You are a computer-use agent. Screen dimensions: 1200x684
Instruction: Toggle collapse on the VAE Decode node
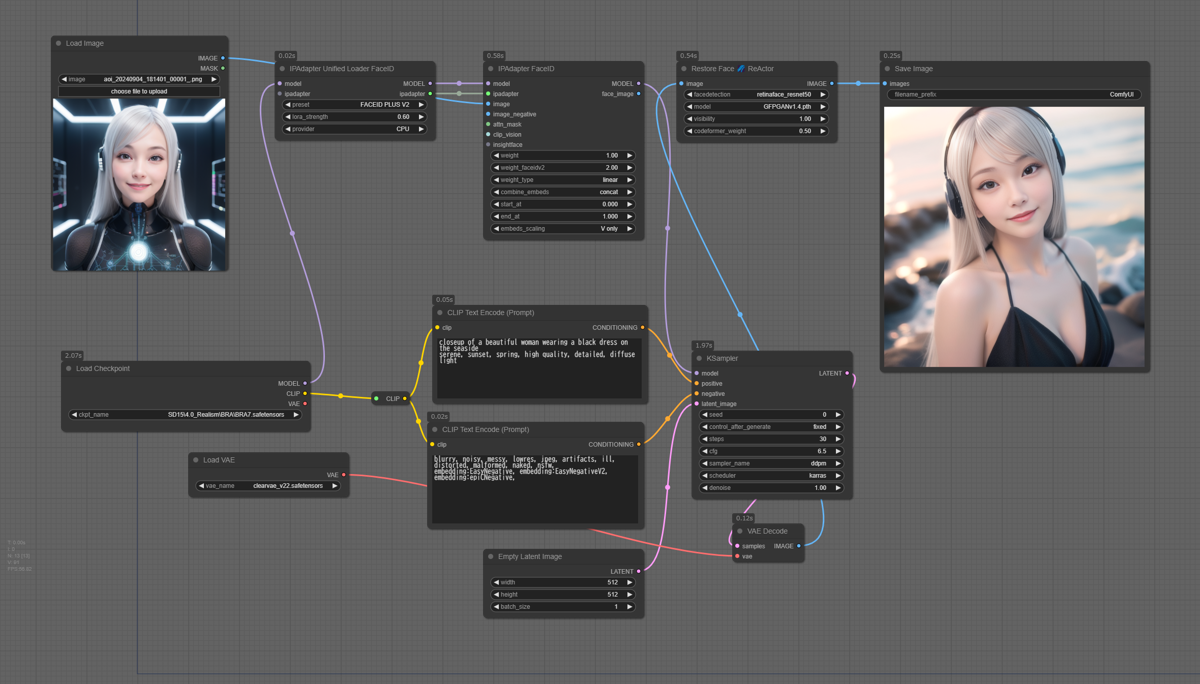click(x=740, y=531)
